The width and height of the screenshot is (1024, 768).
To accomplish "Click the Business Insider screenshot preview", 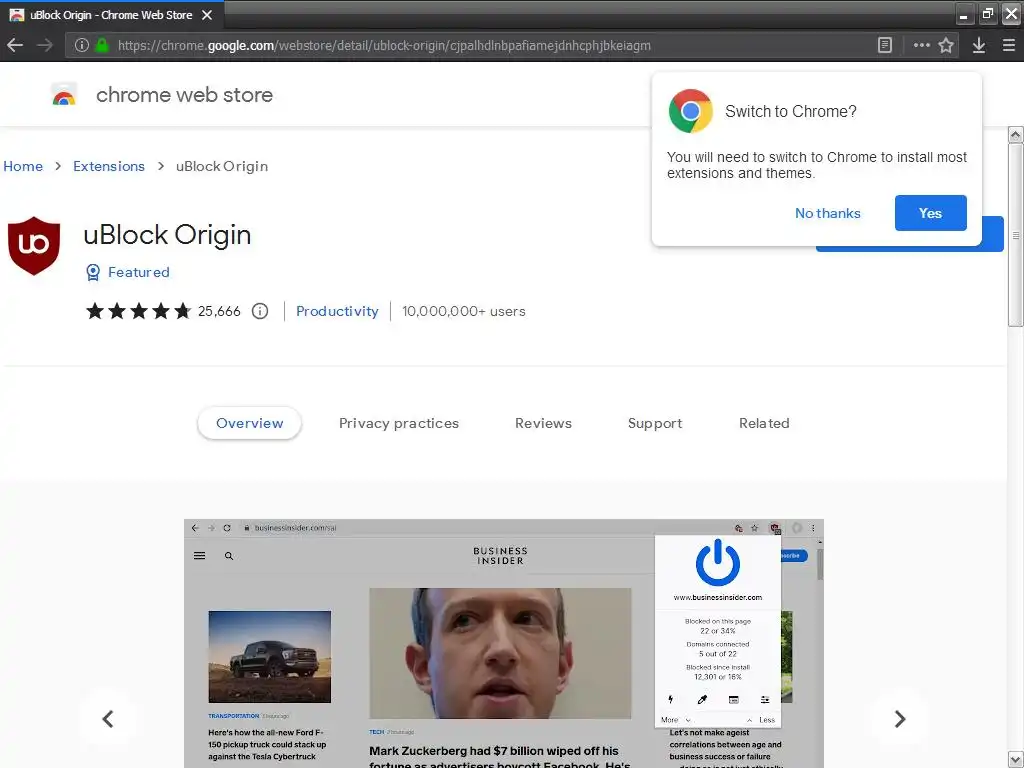I will click(504, 643).
